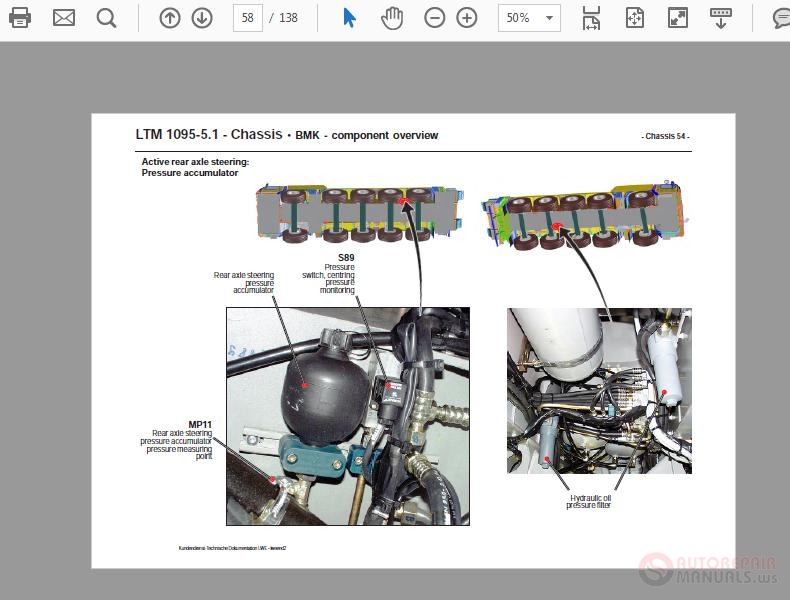Screen dimensions: 790x600
Task: Click the hydraulic oil filter photo
Action: 599,390
